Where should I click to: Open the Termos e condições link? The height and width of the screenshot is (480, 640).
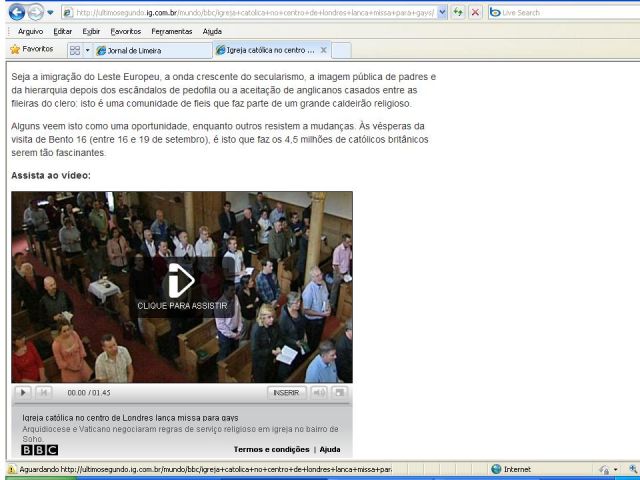[x=271, y=450]
